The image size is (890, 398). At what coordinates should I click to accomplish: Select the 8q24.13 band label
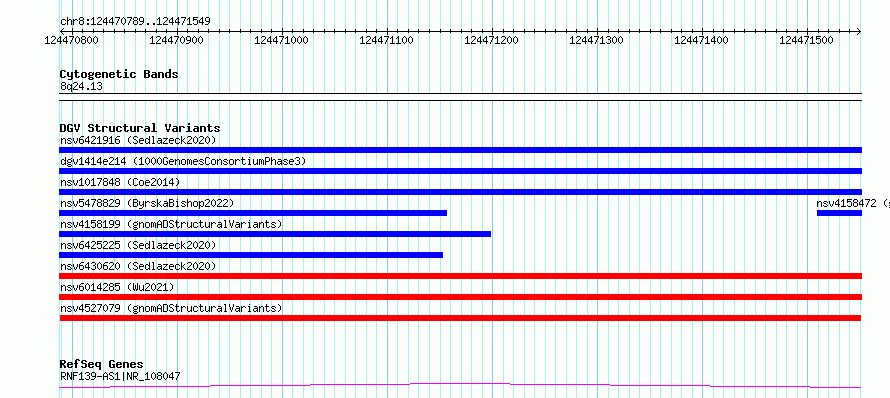[x=81, y=86]
